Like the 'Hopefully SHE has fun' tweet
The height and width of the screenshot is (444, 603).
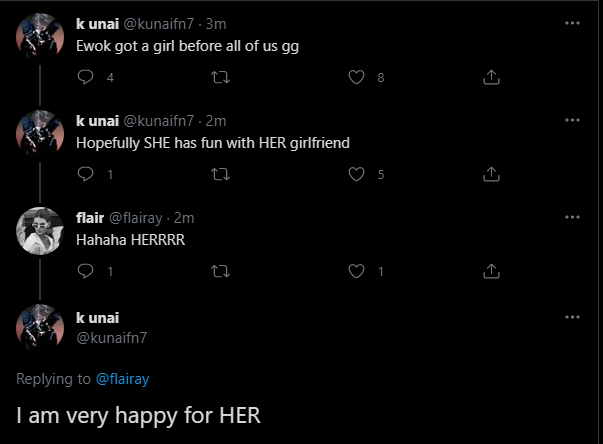pos(355,174)
